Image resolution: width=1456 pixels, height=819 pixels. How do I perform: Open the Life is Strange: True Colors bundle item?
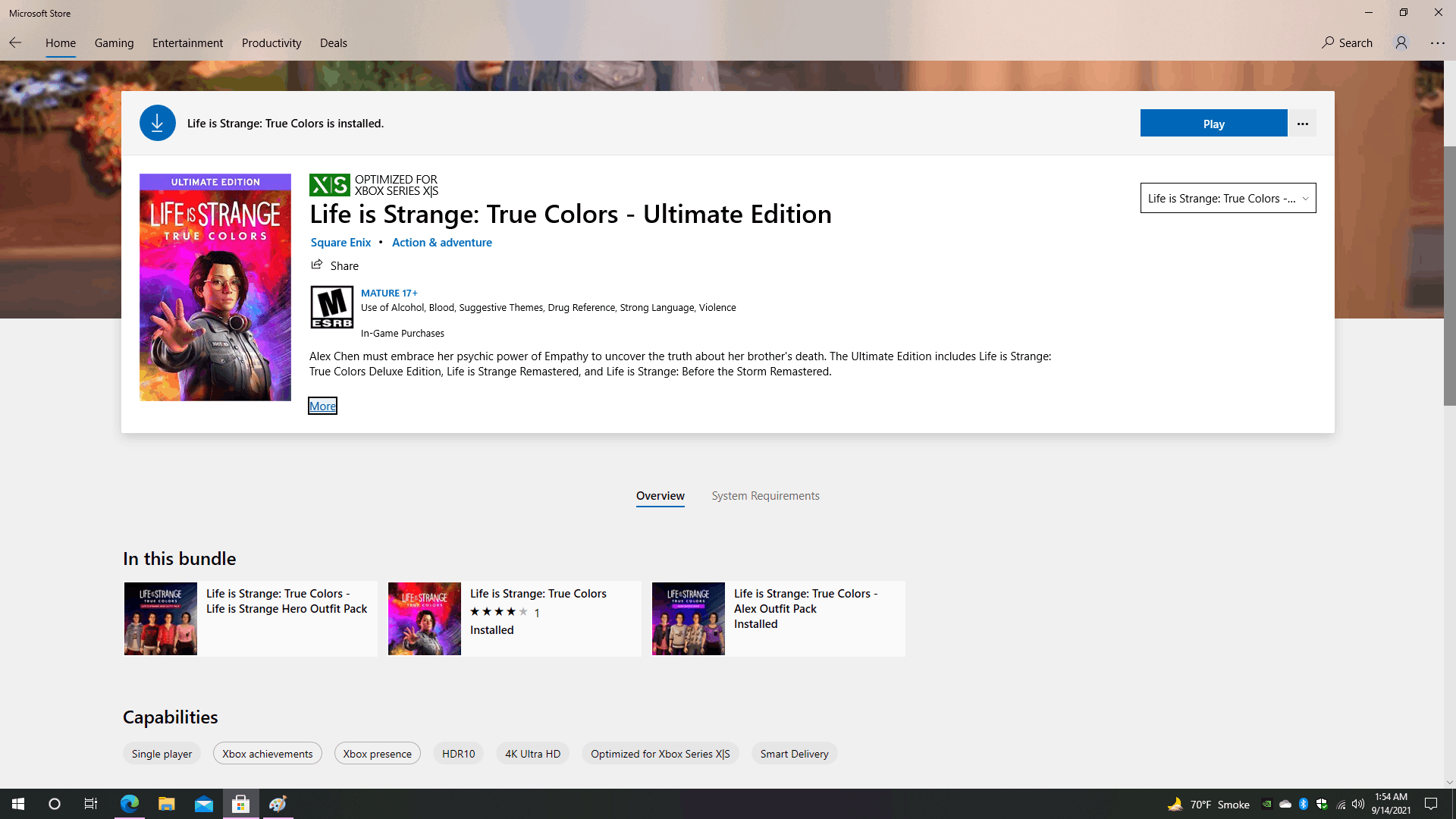pos(514,618)
